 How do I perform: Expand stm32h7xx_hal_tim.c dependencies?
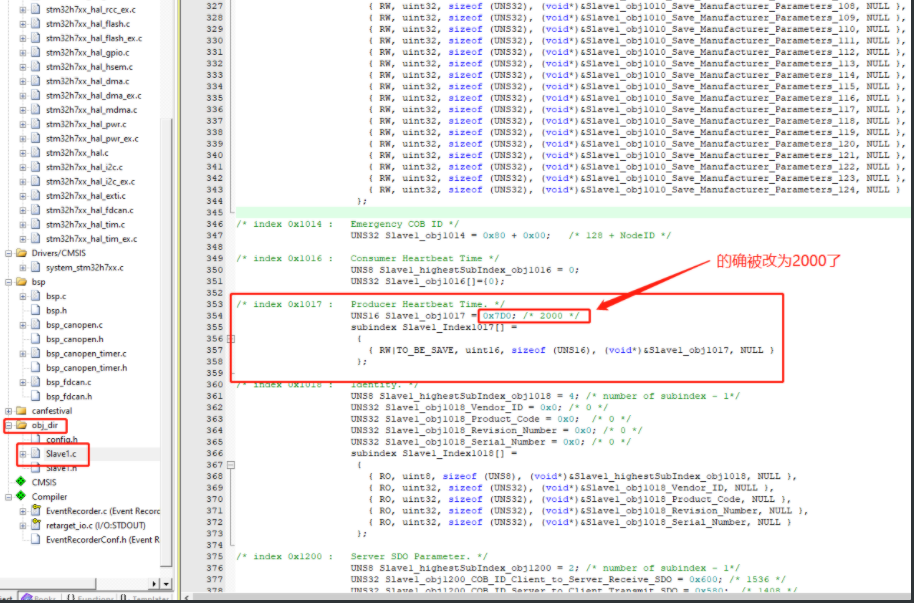[x=23, y=225]
